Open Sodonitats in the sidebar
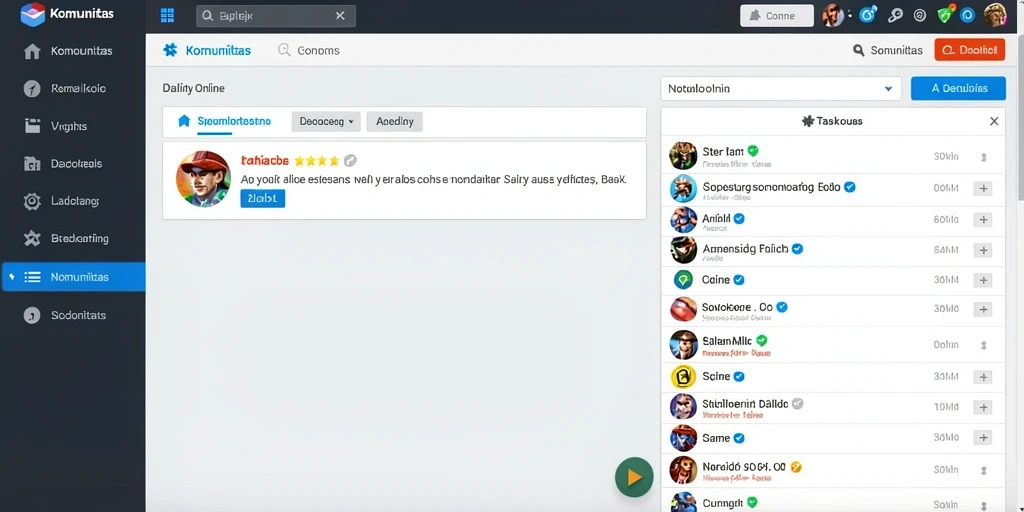1024x512 pixels. point(72,315)
